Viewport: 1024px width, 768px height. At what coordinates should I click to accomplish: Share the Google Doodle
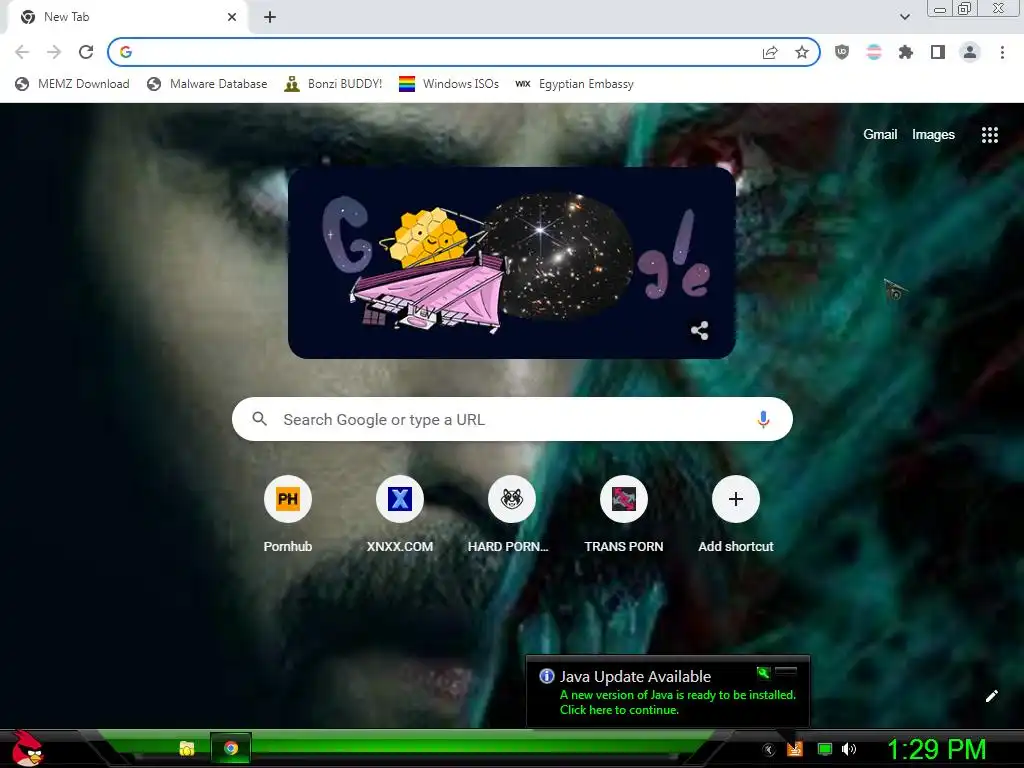click(x=699, y=330)
